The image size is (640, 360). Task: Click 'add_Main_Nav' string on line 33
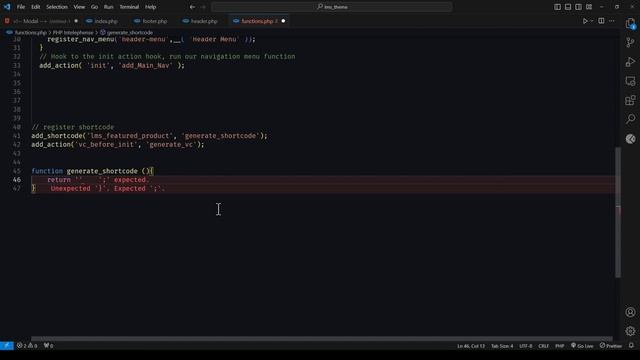tap(146, 66)
